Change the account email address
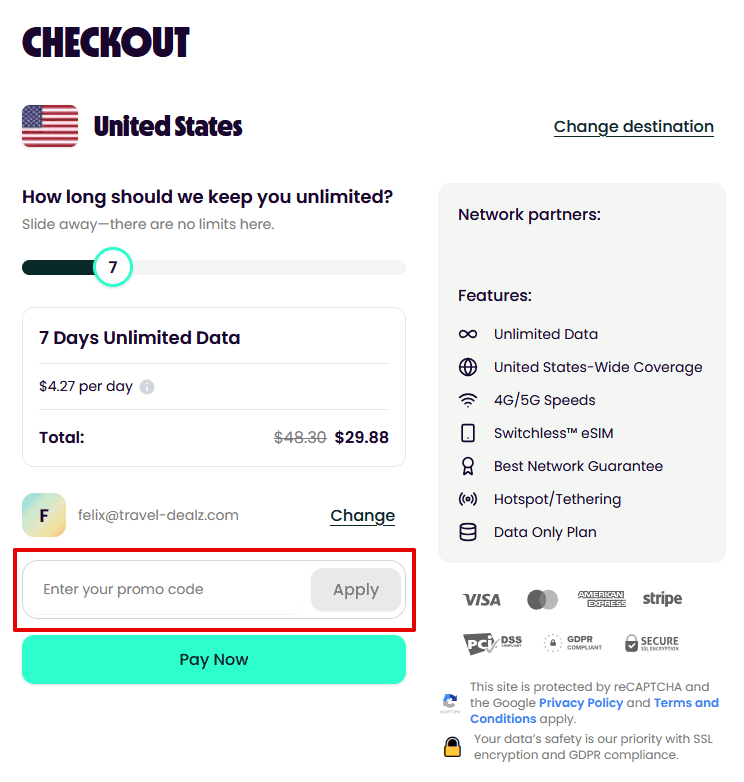 362,516
